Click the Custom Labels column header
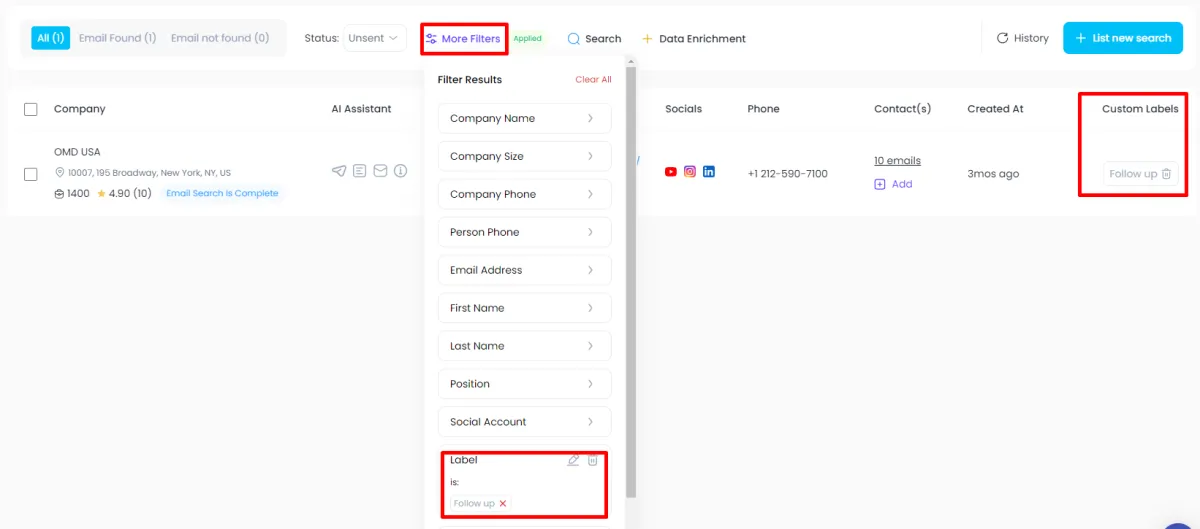 pyautogui.click(x=1140, y=109)
